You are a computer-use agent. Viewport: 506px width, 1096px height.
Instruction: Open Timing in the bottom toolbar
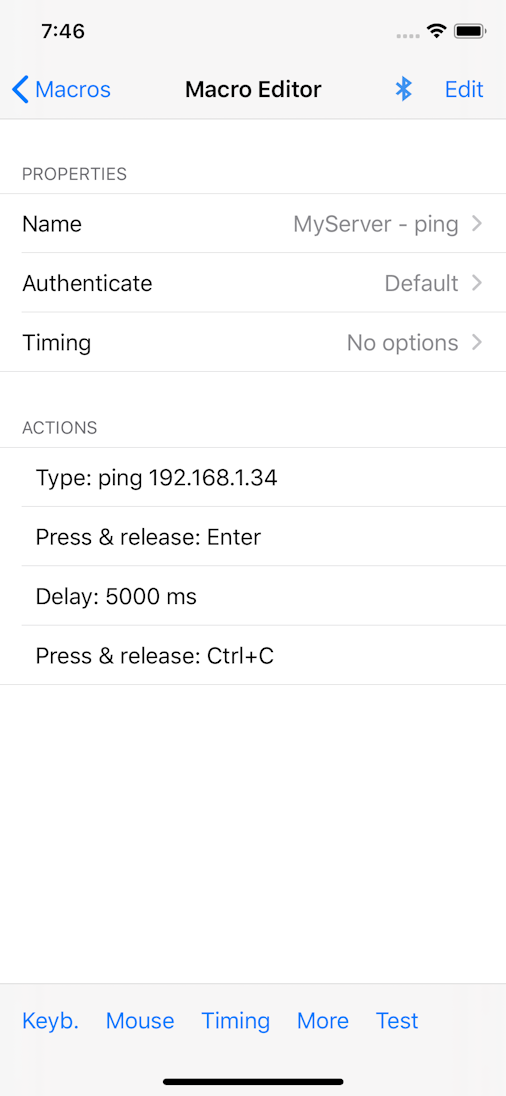[x=236, y=1021]
